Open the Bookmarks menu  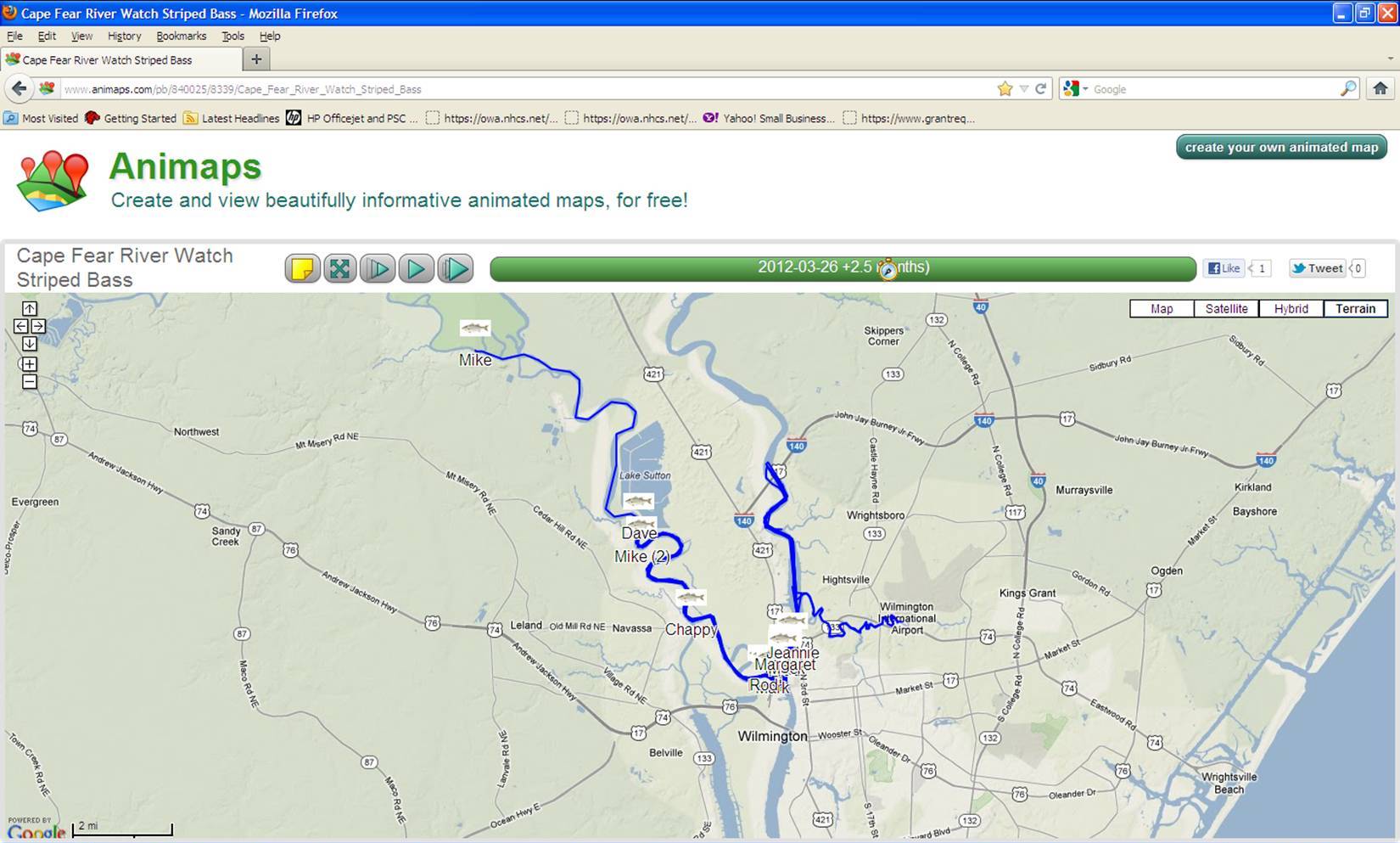(181, 37)
